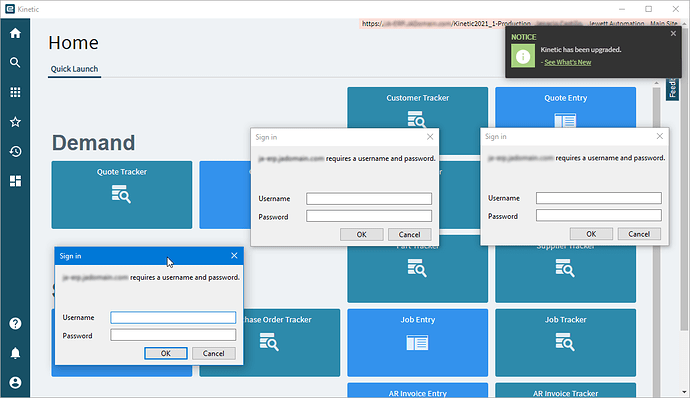Click the vertical scrollbar of tile area
Viewport: 690px width, 398px height.
pos(656,238)
